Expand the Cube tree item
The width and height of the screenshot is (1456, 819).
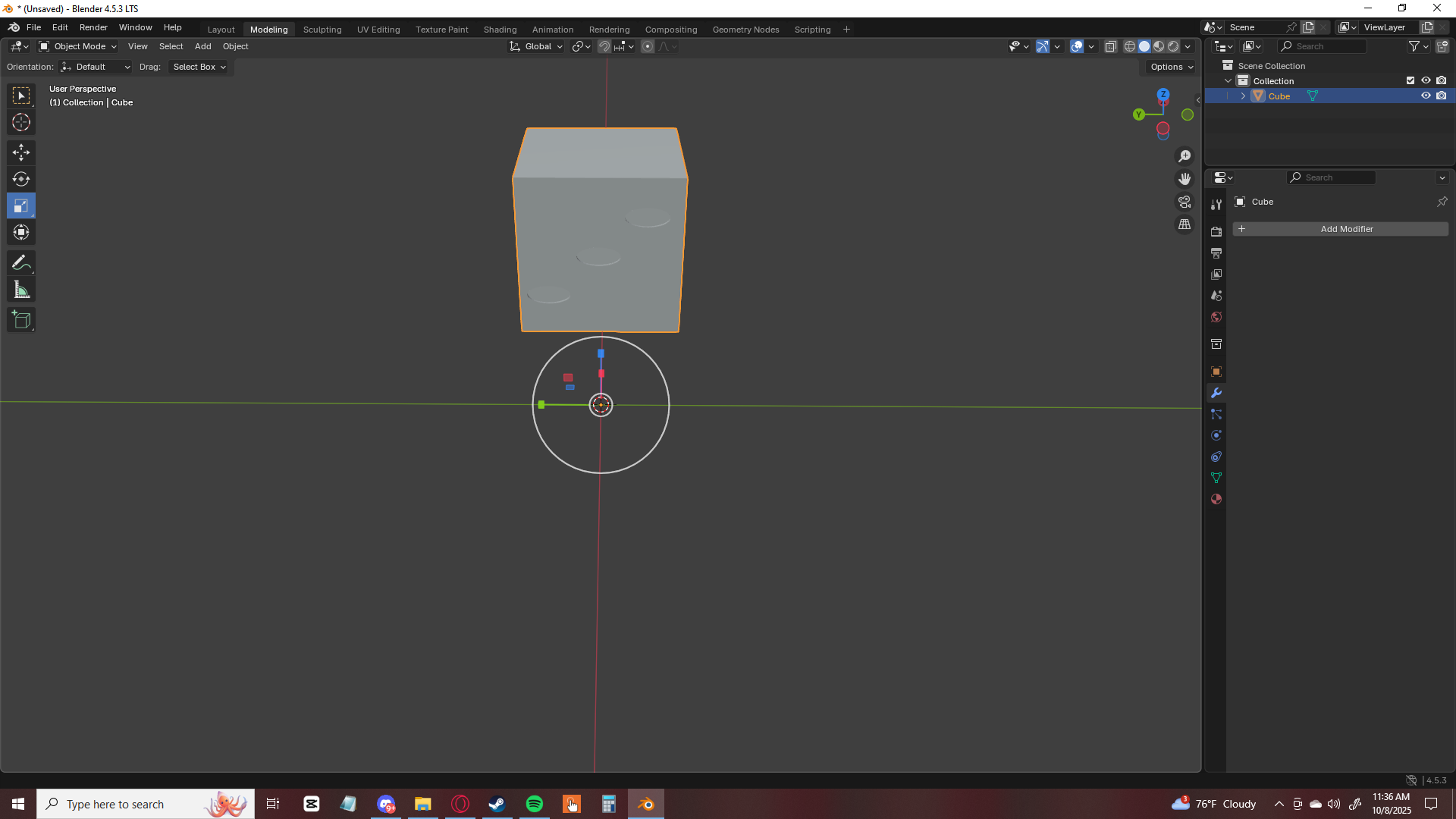click(x=1244, y=96)
